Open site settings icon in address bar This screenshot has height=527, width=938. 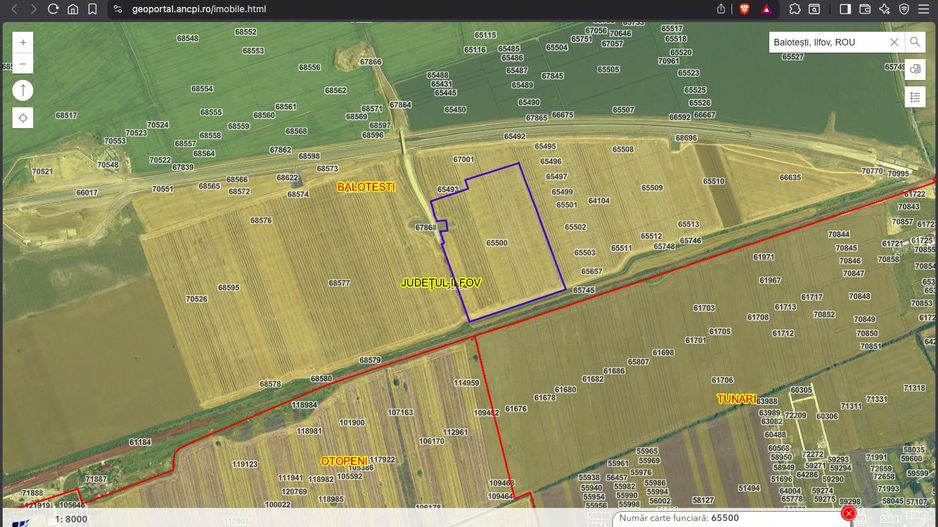[118, 9]
